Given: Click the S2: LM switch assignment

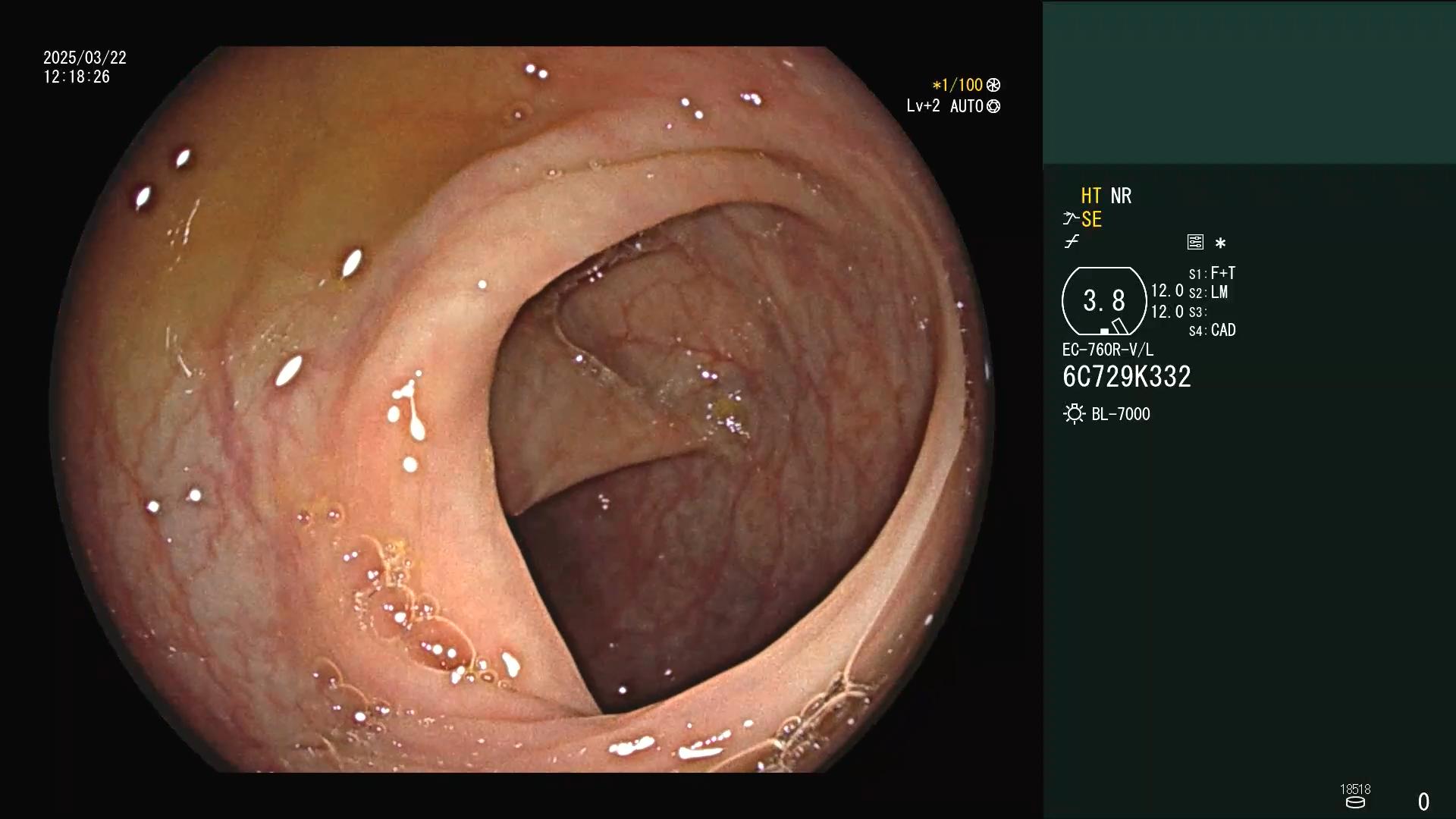Looking at the screenshot, I should [1208, 292].
